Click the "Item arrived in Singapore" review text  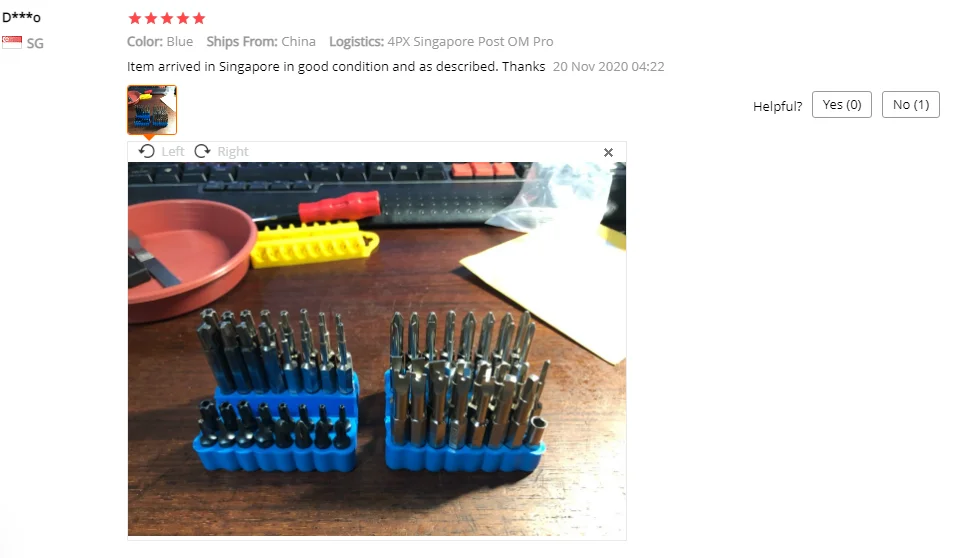(x=336, y=66)
